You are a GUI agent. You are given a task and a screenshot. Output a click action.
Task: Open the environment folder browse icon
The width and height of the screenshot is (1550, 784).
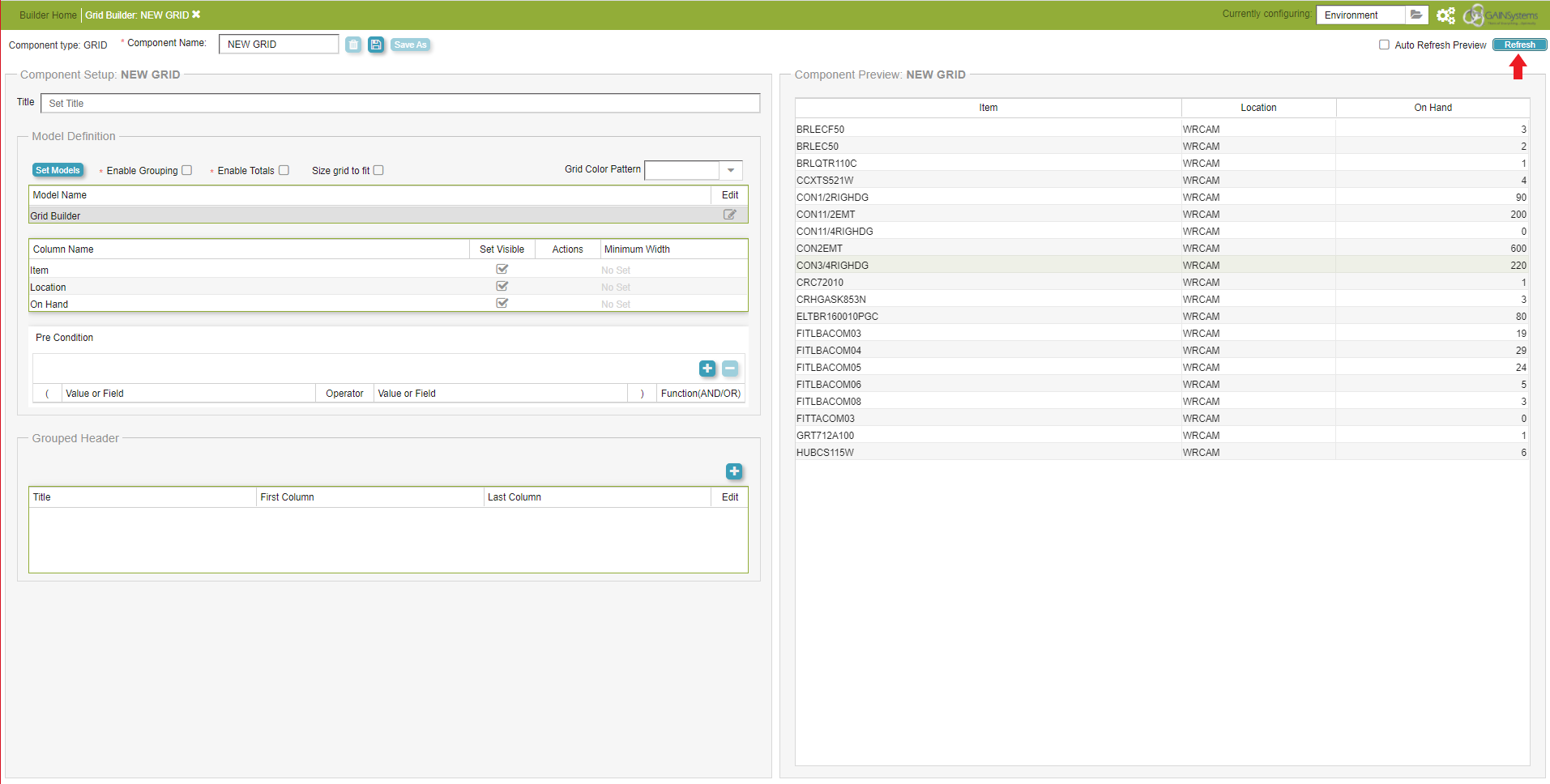tap(1416, 15)
